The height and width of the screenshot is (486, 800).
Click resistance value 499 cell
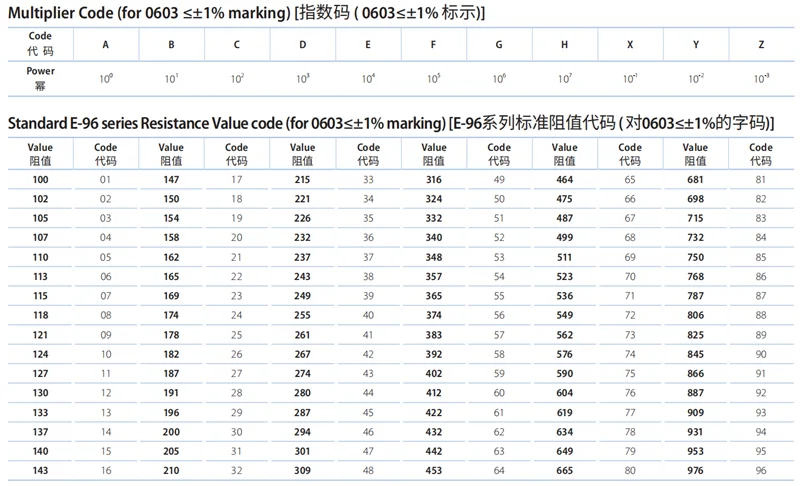point(564,237)
